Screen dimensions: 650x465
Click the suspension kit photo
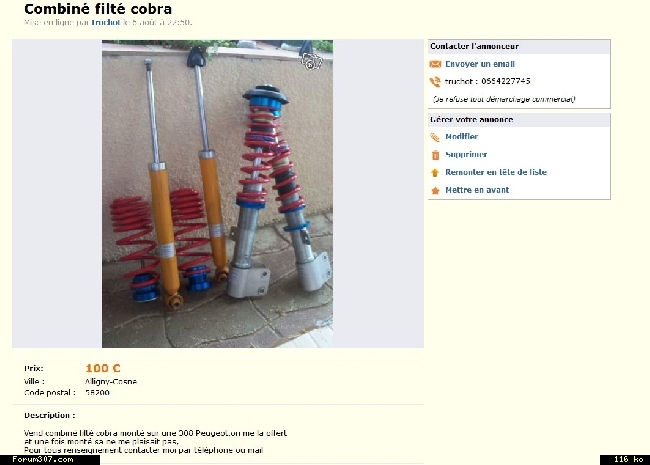pyautogui.click(x=217, y=194)
